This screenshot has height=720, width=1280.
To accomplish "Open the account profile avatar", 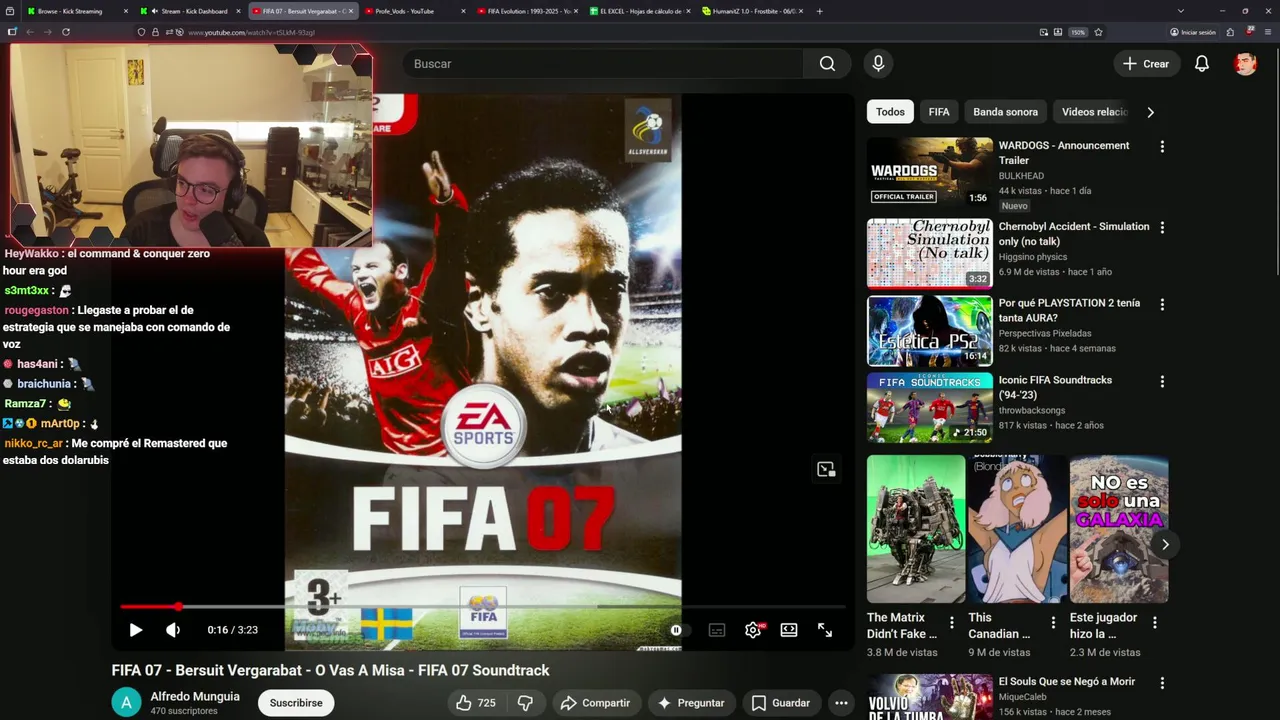I will click(1245, 64).
